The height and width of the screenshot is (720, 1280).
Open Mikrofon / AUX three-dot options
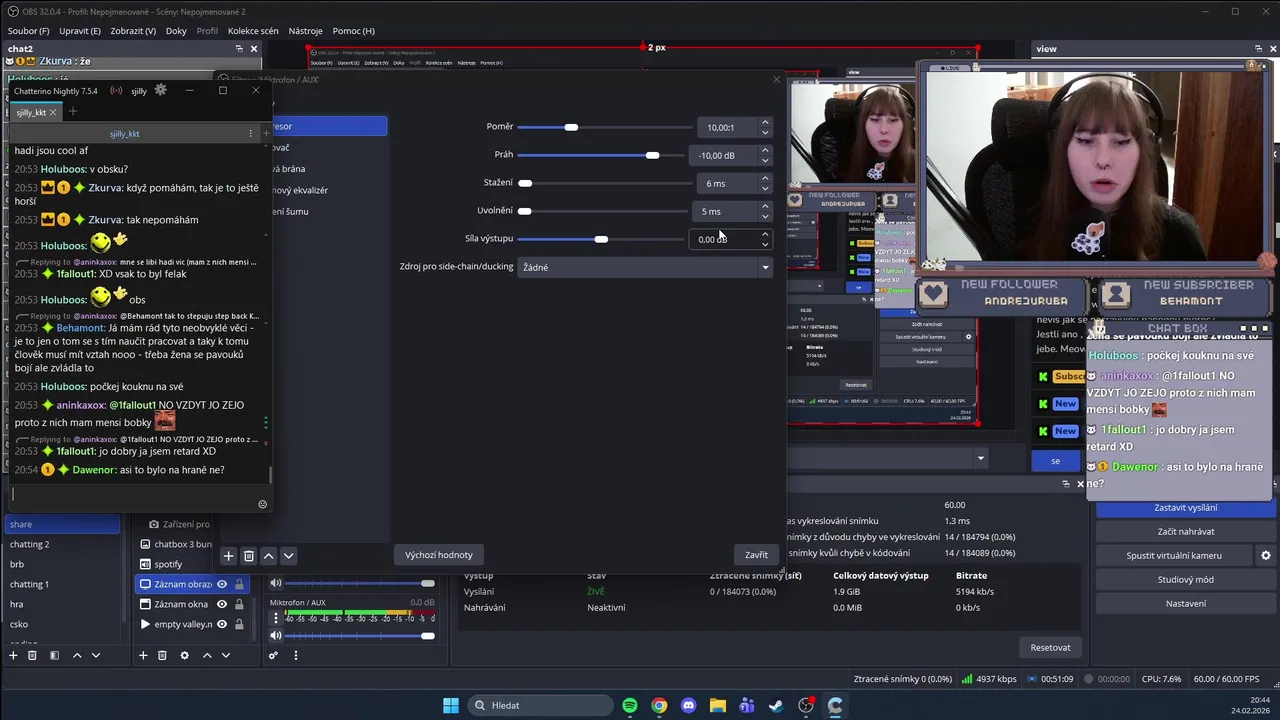pyautogui.click(x=276, y=618)
